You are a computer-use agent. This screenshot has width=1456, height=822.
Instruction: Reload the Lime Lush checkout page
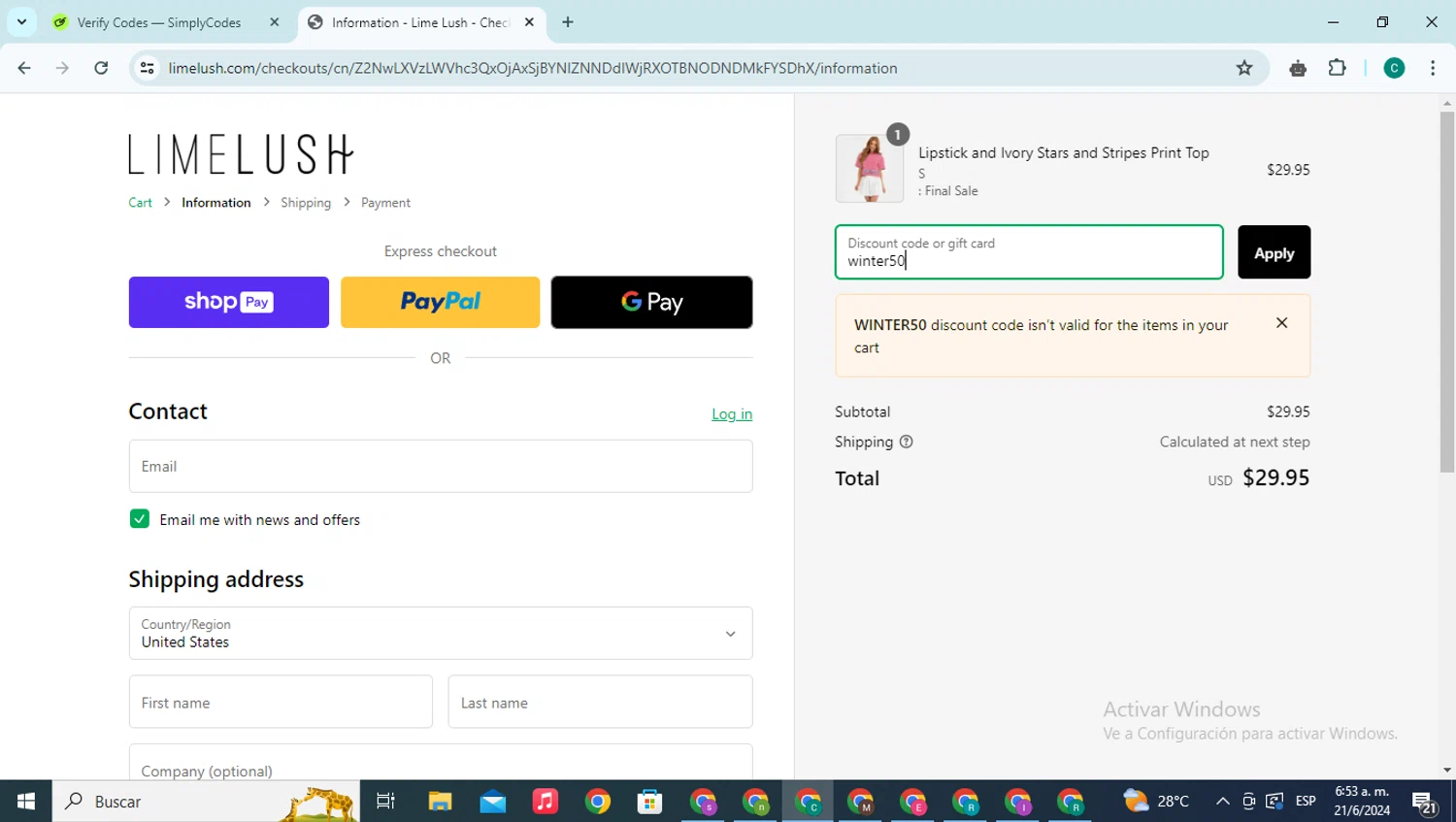click(101, 68)
